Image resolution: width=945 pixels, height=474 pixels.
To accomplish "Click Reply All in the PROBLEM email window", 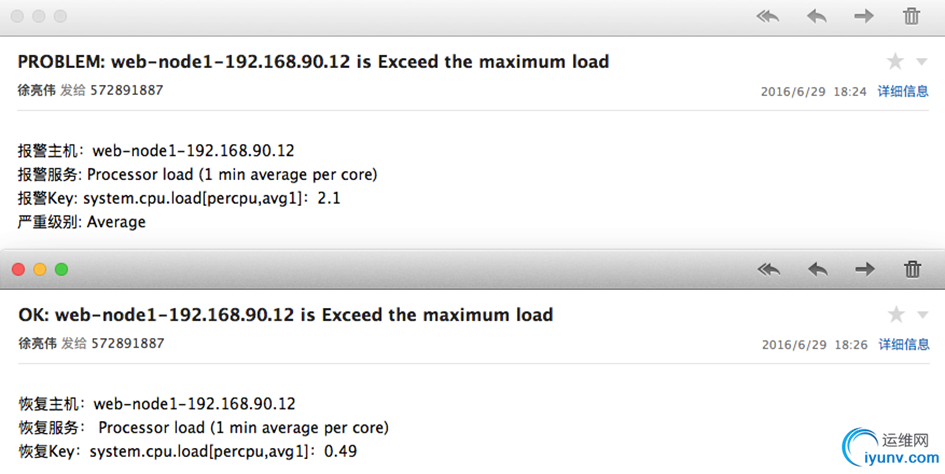I will (x=768, y=16).
